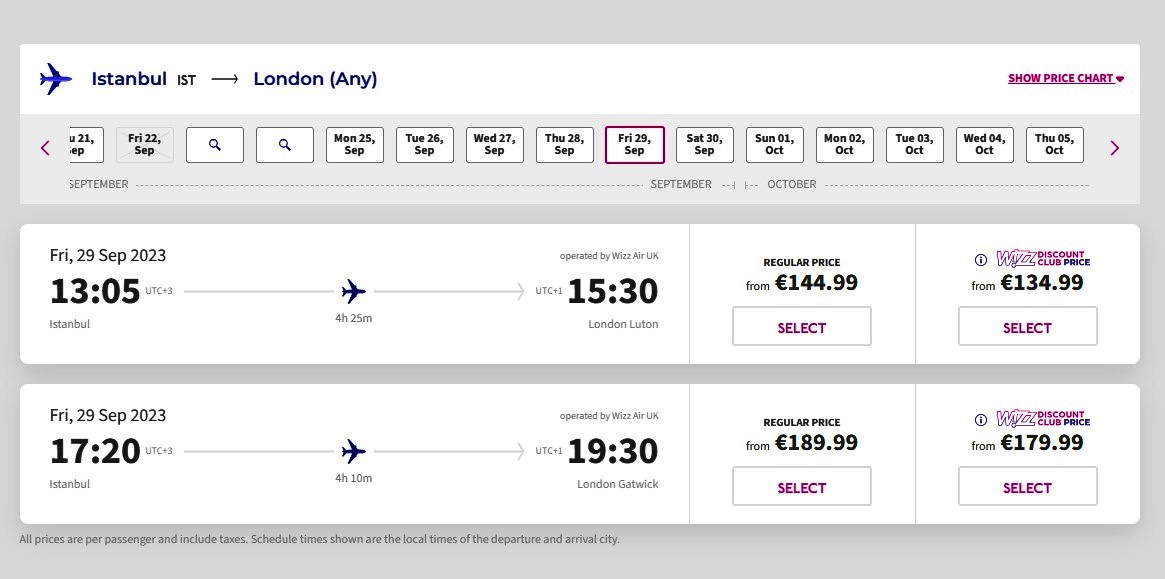This screenshot has height=579, width=1165.
Task: Select Mon 25, Sep date tab
Action: tap(354, 145)
